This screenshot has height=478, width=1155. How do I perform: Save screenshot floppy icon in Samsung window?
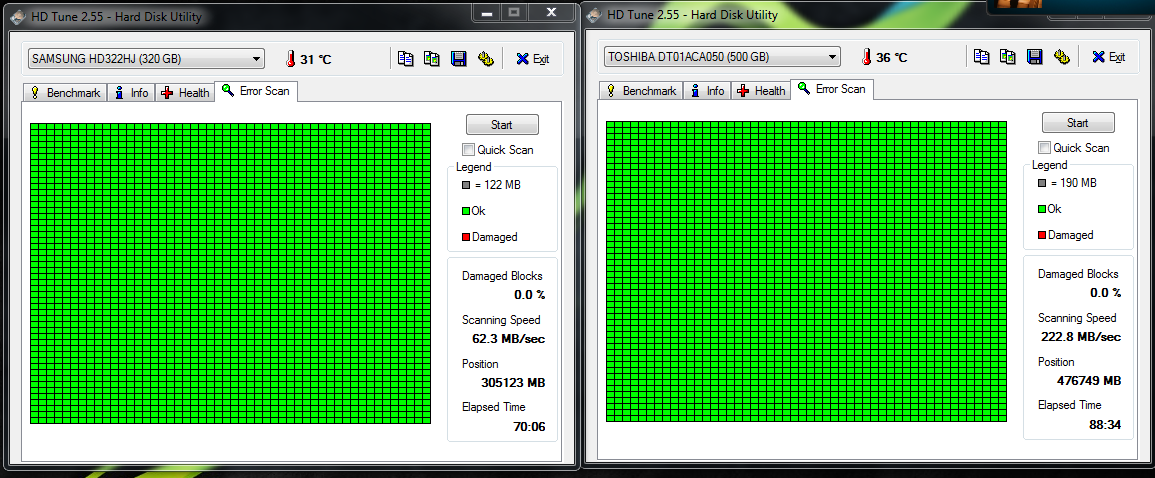[458, 59]
